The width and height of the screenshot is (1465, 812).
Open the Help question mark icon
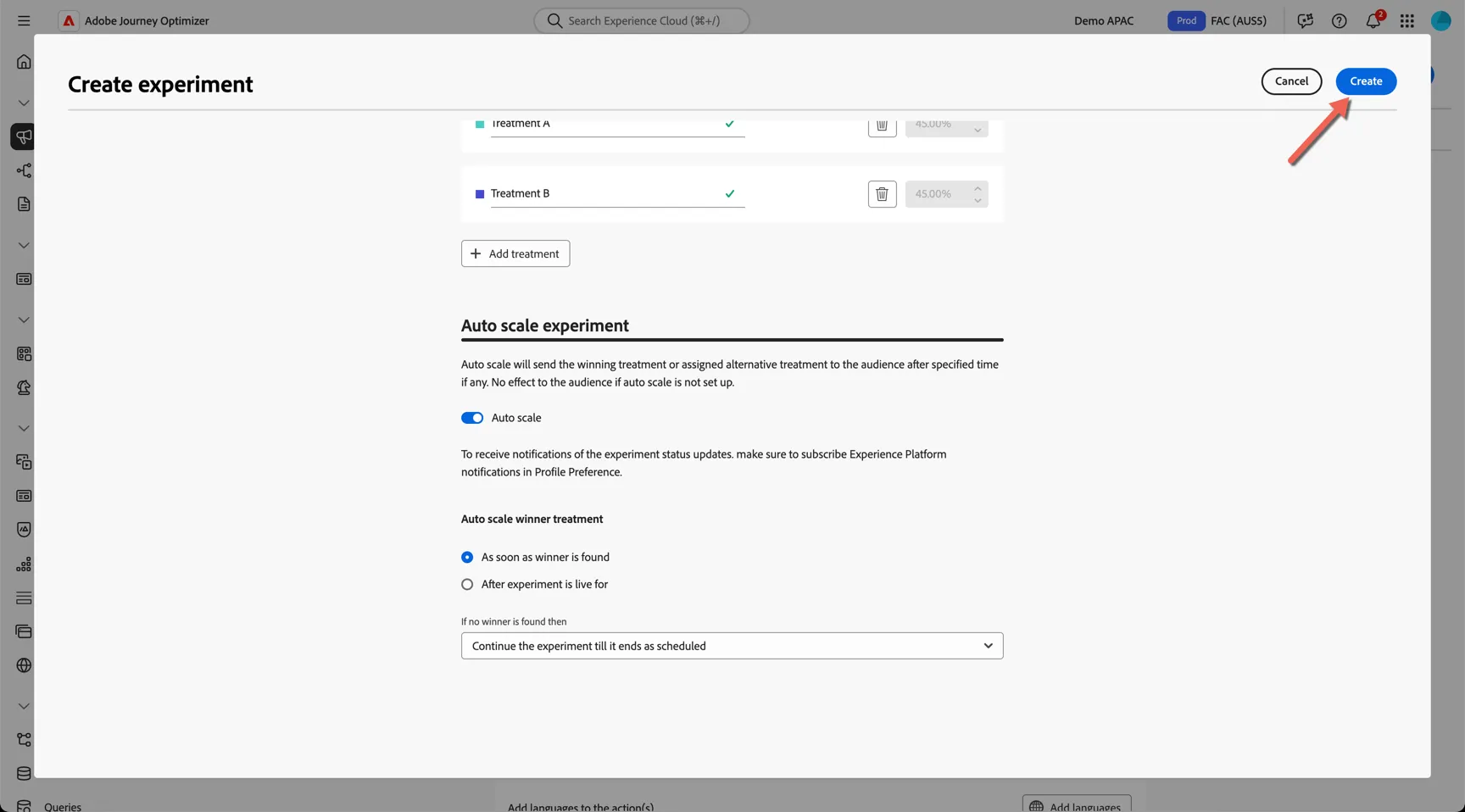coord(1340,20)
